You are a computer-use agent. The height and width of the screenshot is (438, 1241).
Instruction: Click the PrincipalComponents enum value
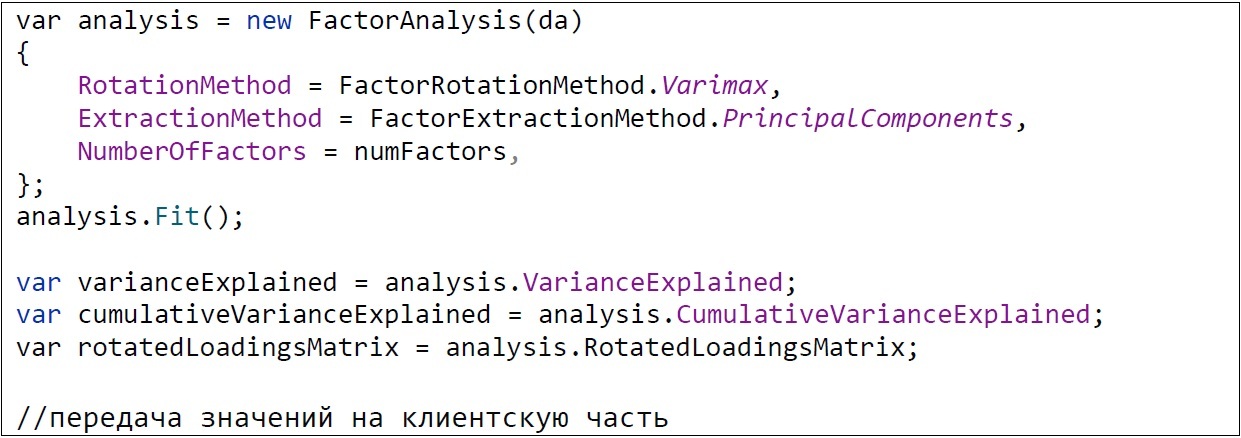(x=867, y=119)
